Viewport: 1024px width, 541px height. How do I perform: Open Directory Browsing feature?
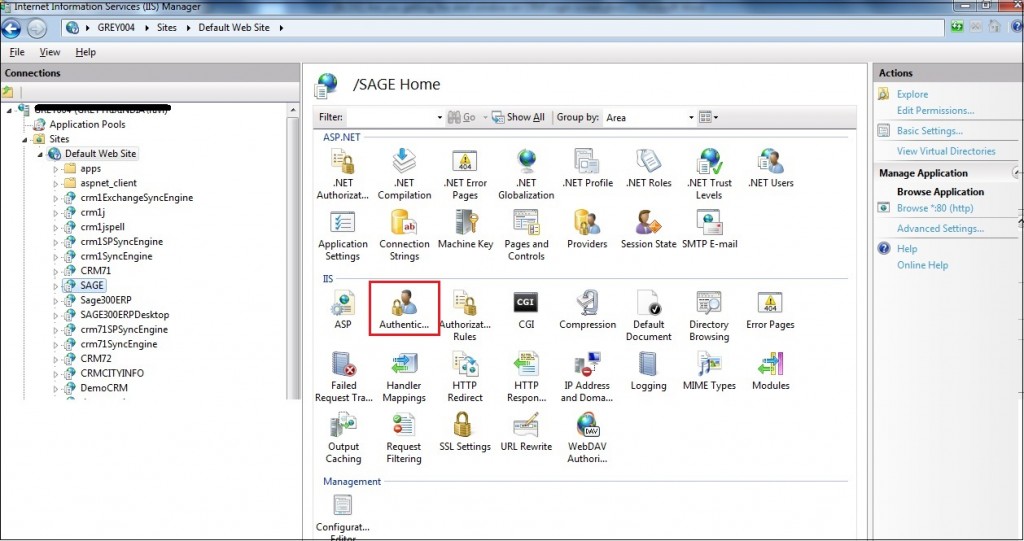click(x=709, y=316)
